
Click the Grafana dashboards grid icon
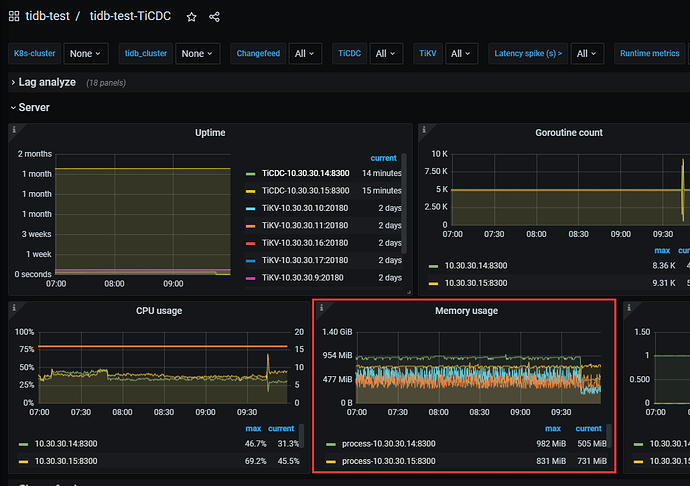pyautogui.click(x=16, y=16)
